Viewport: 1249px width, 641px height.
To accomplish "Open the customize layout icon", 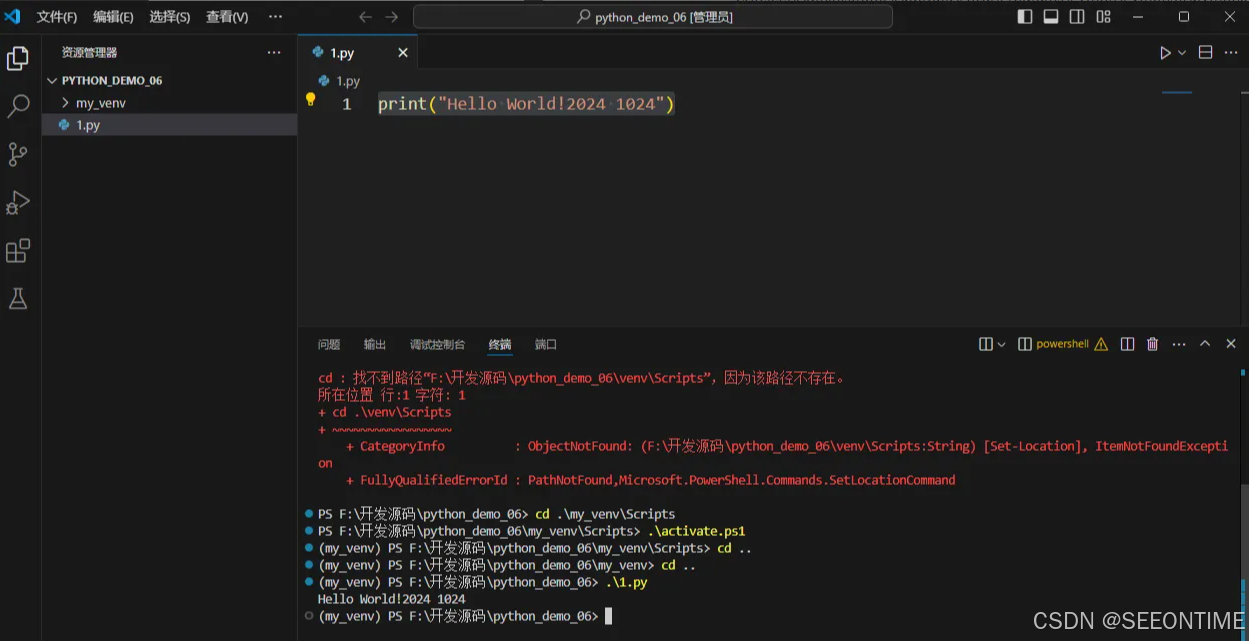I will [x=1104, y=17].
